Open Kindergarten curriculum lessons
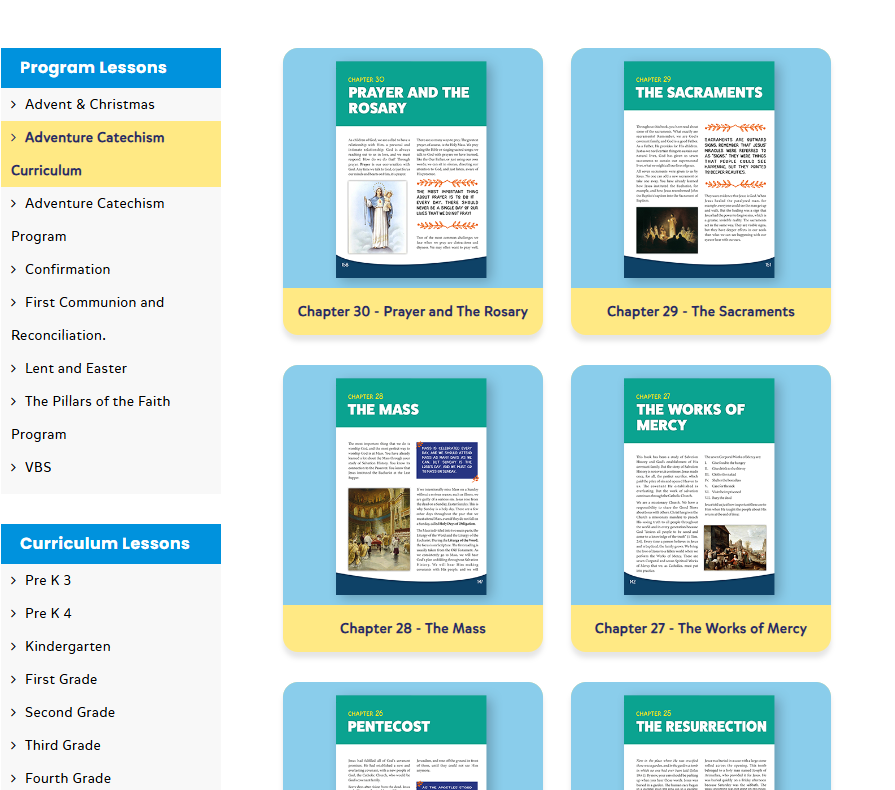The width and height of the screenshot is (895, 790). [68, 646]
